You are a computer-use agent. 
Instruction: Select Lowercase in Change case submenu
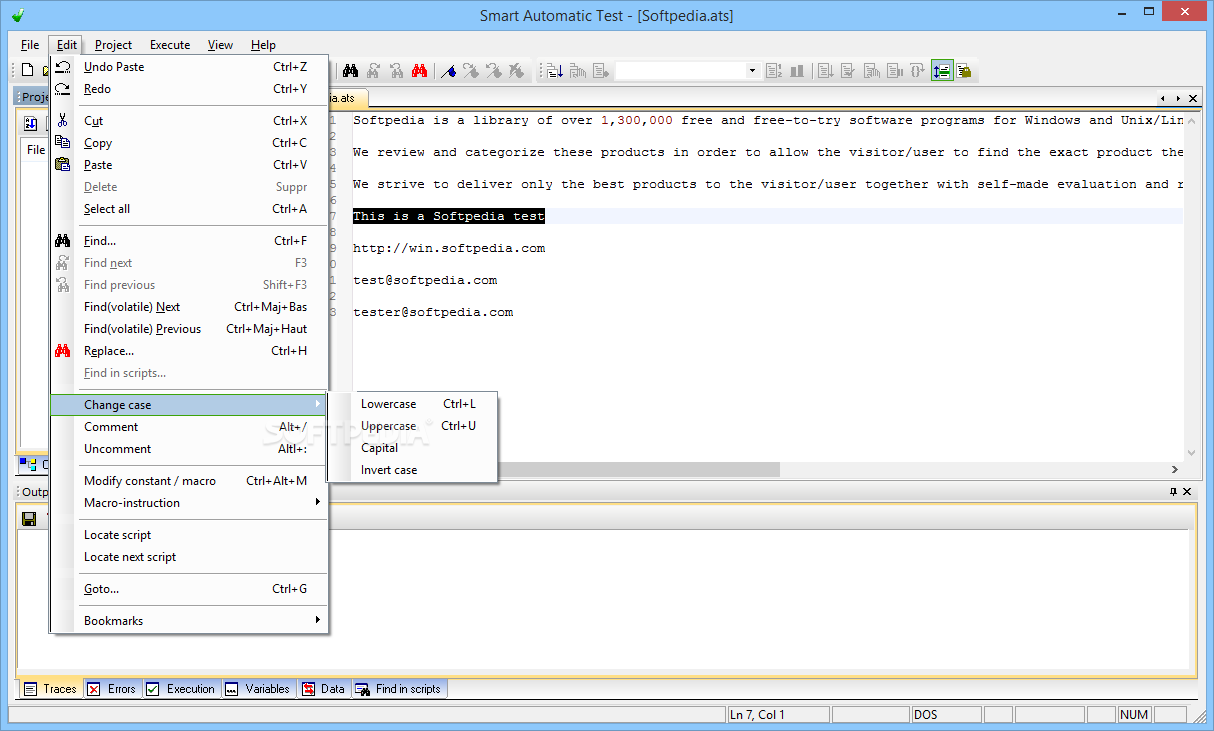pos(413,404)
